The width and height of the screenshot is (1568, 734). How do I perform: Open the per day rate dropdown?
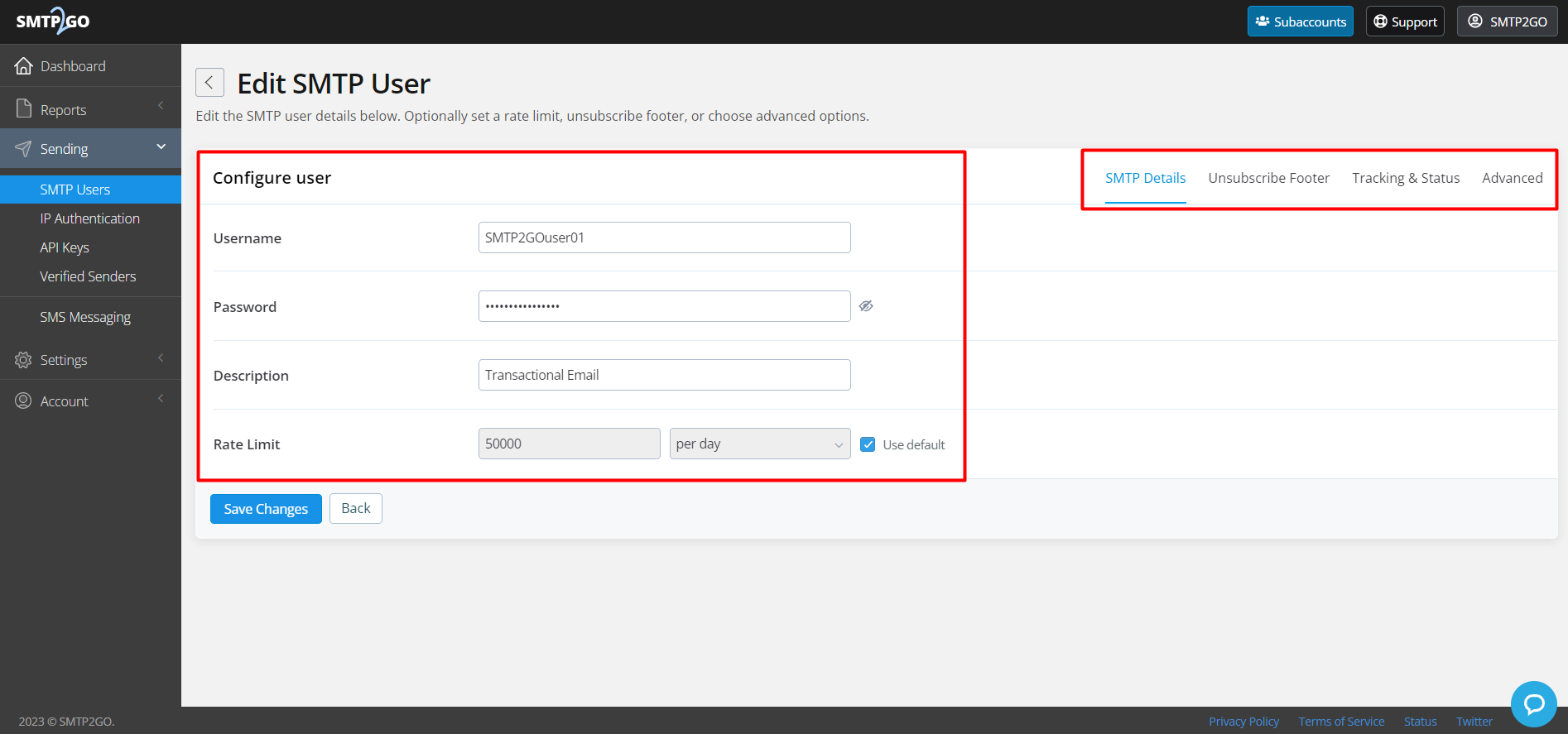[760, 444]
